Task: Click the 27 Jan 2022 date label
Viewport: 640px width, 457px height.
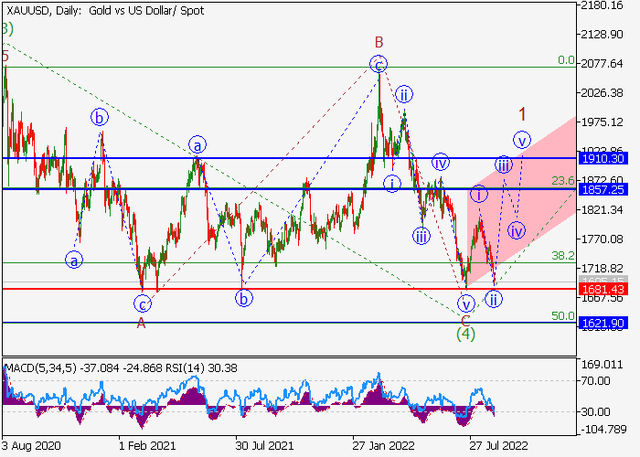Action: coord(383,446)
